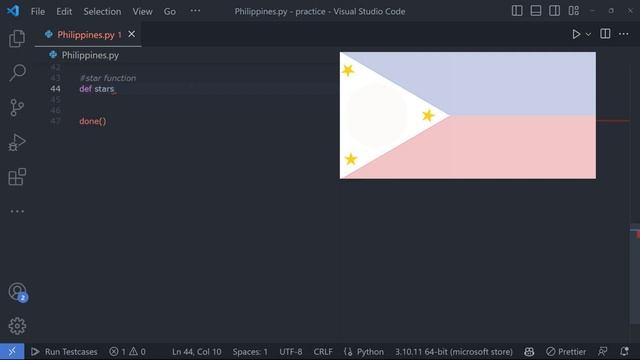
Task: Run the Python file with play button
Action: click(576, 34)
